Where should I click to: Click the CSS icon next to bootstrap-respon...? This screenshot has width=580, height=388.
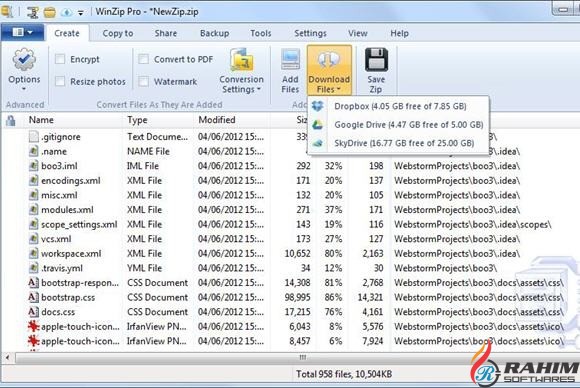pyautogui.click(x=34, y=283)
